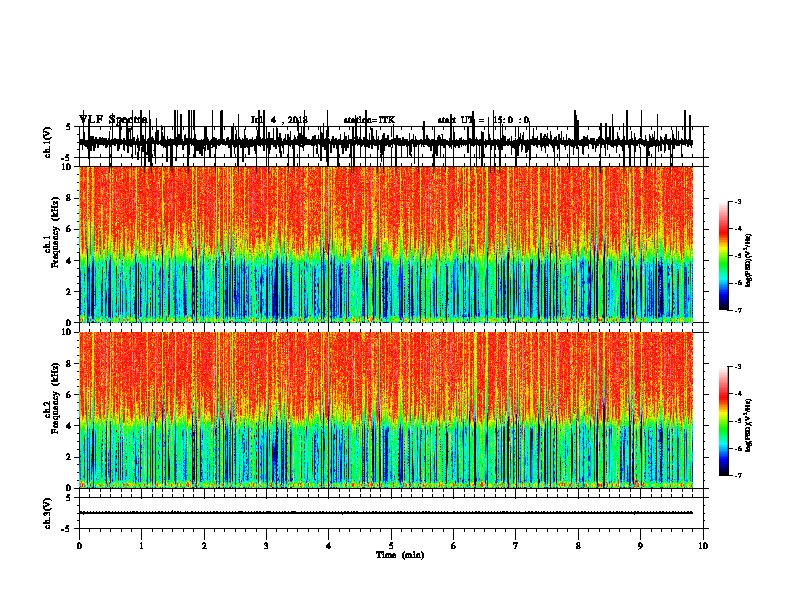The image size is (792, 612).
Task: Click the "-3" label on ch.2 color bar
Action: pyautogui.click(x=737, y=367)
